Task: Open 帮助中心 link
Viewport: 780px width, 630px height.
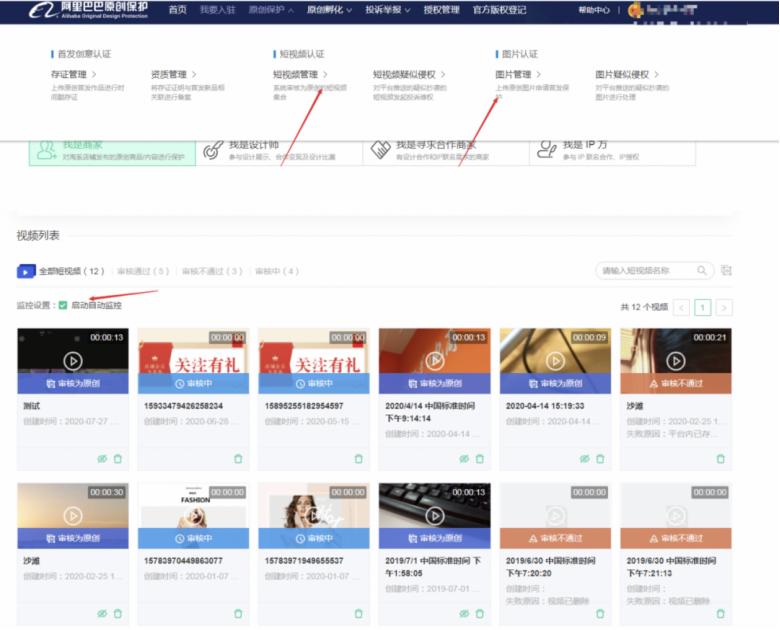Action: pyautogui.click(x=594, y=10)
